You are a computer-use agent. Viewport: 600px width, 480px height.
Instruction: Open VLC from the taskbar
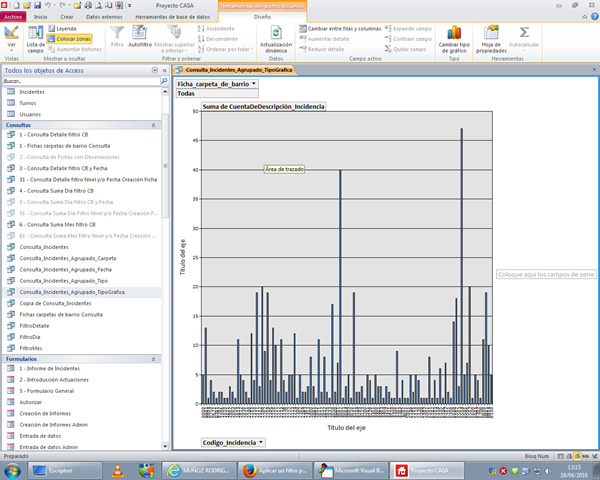click(x=117, y=469)
